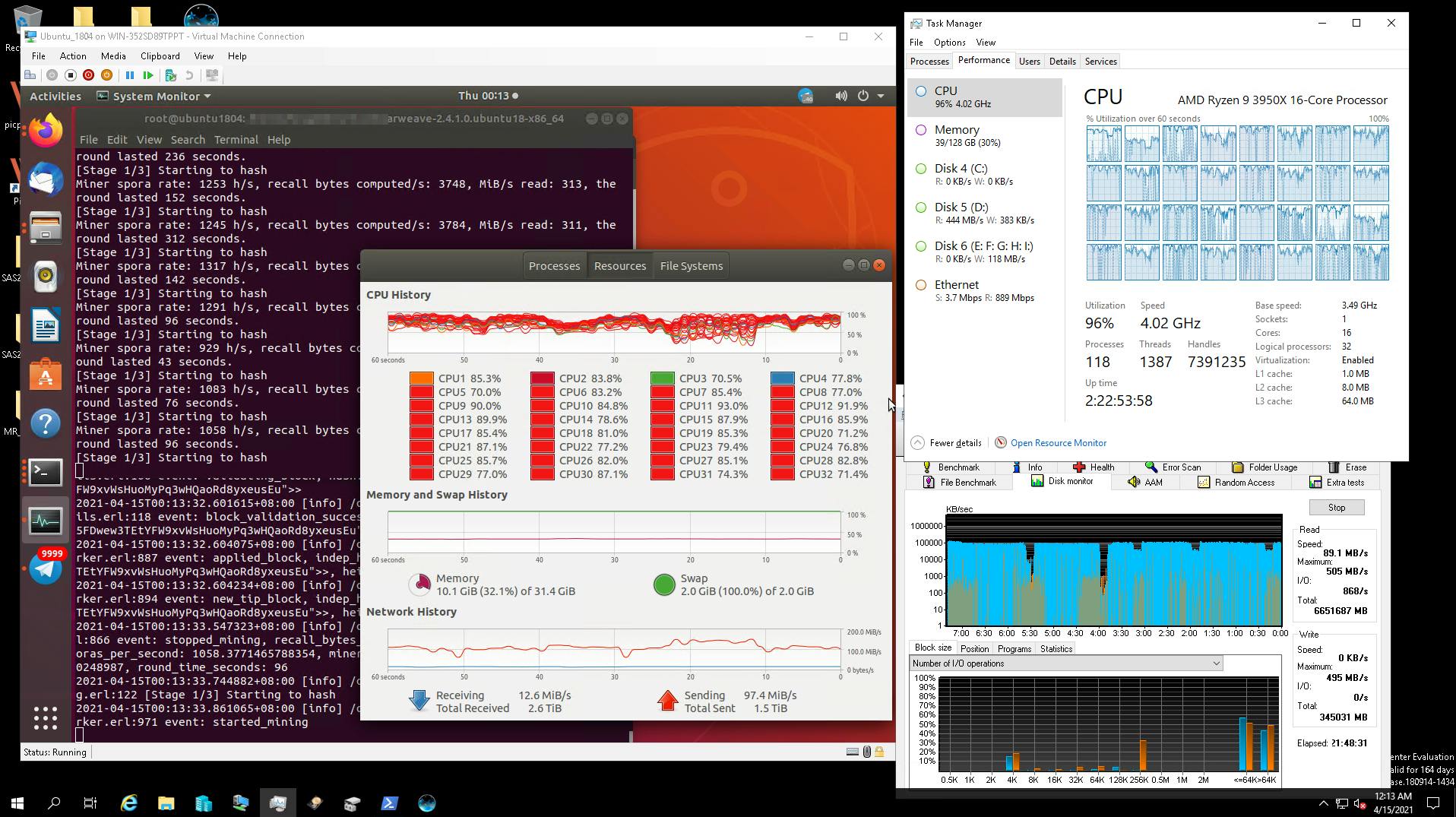The width and height of the screenshot is (1456, 817).
Task: Open the HD Tune Random Access tab
Action: pos(1236,483)
